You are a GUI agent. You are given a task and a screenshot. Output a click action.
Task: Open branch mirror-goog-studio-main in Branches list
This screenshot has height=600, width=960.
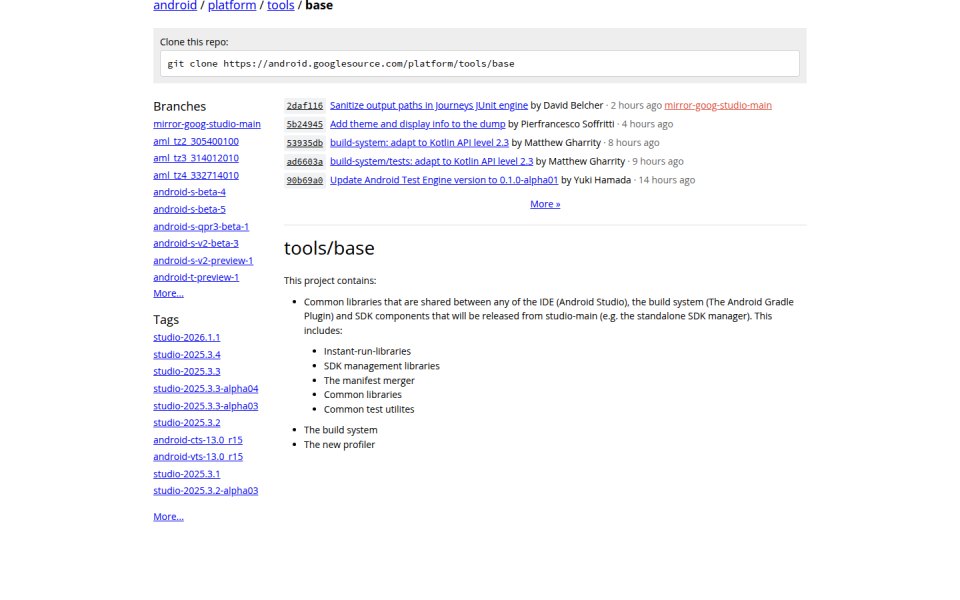pyautogui.click(x=207, y=124)
